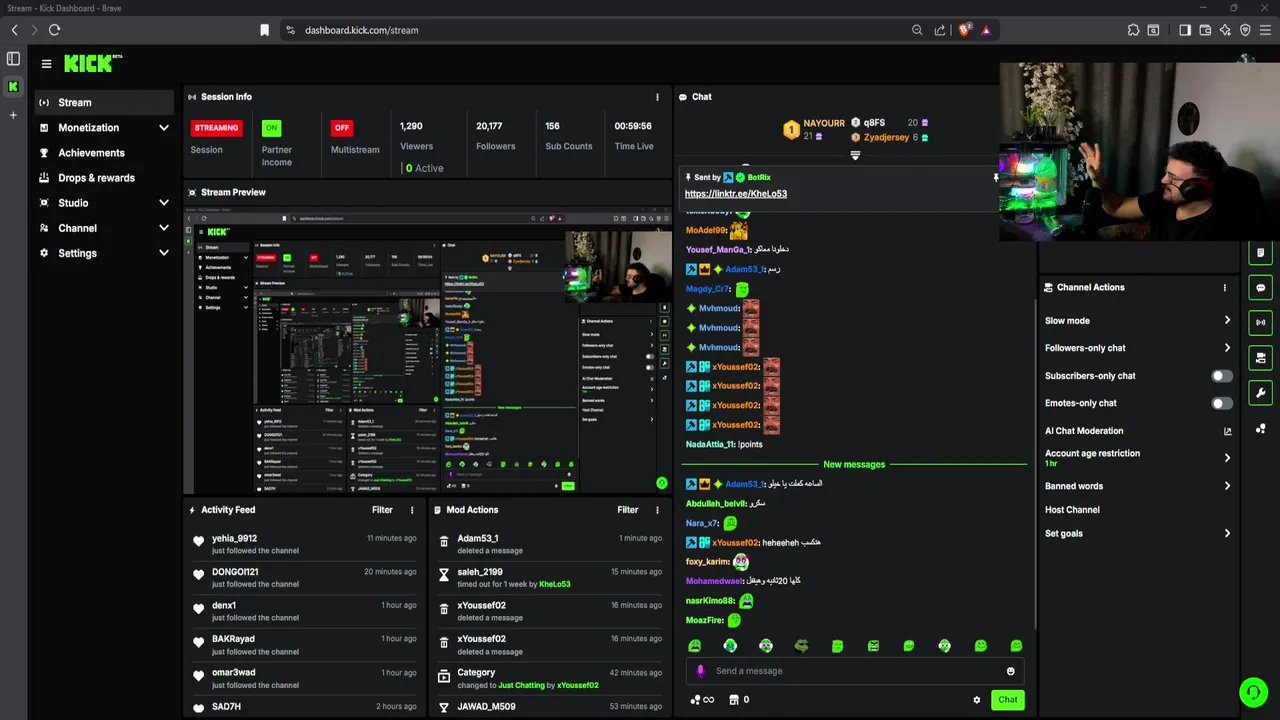The height and width of the screenshot is (720, 1280).
Task: Reload the page with refresh icon
Action: (54, 30)
